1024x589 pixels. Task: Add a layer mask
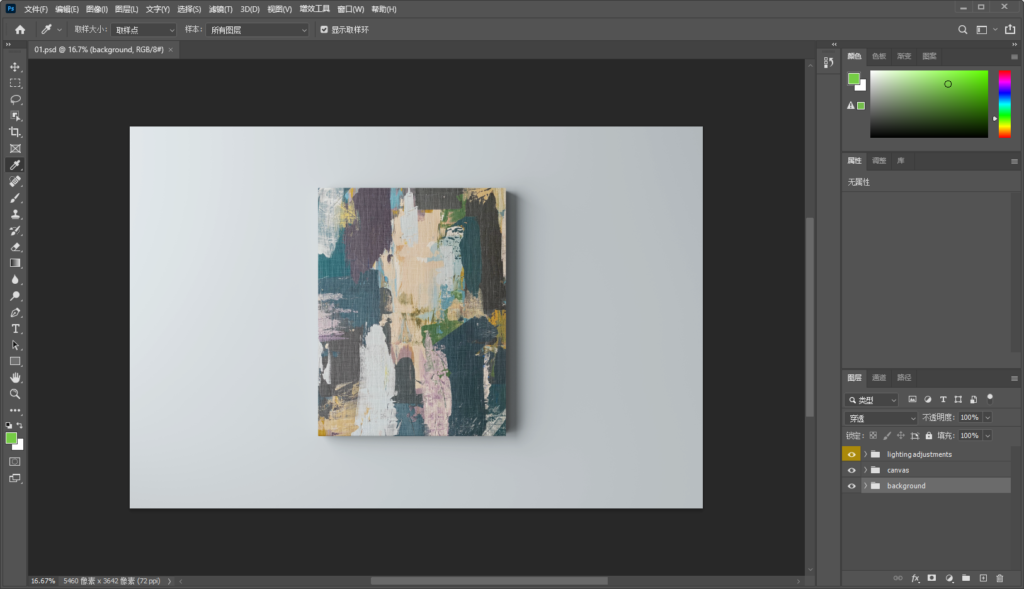(x=932, y=578)
